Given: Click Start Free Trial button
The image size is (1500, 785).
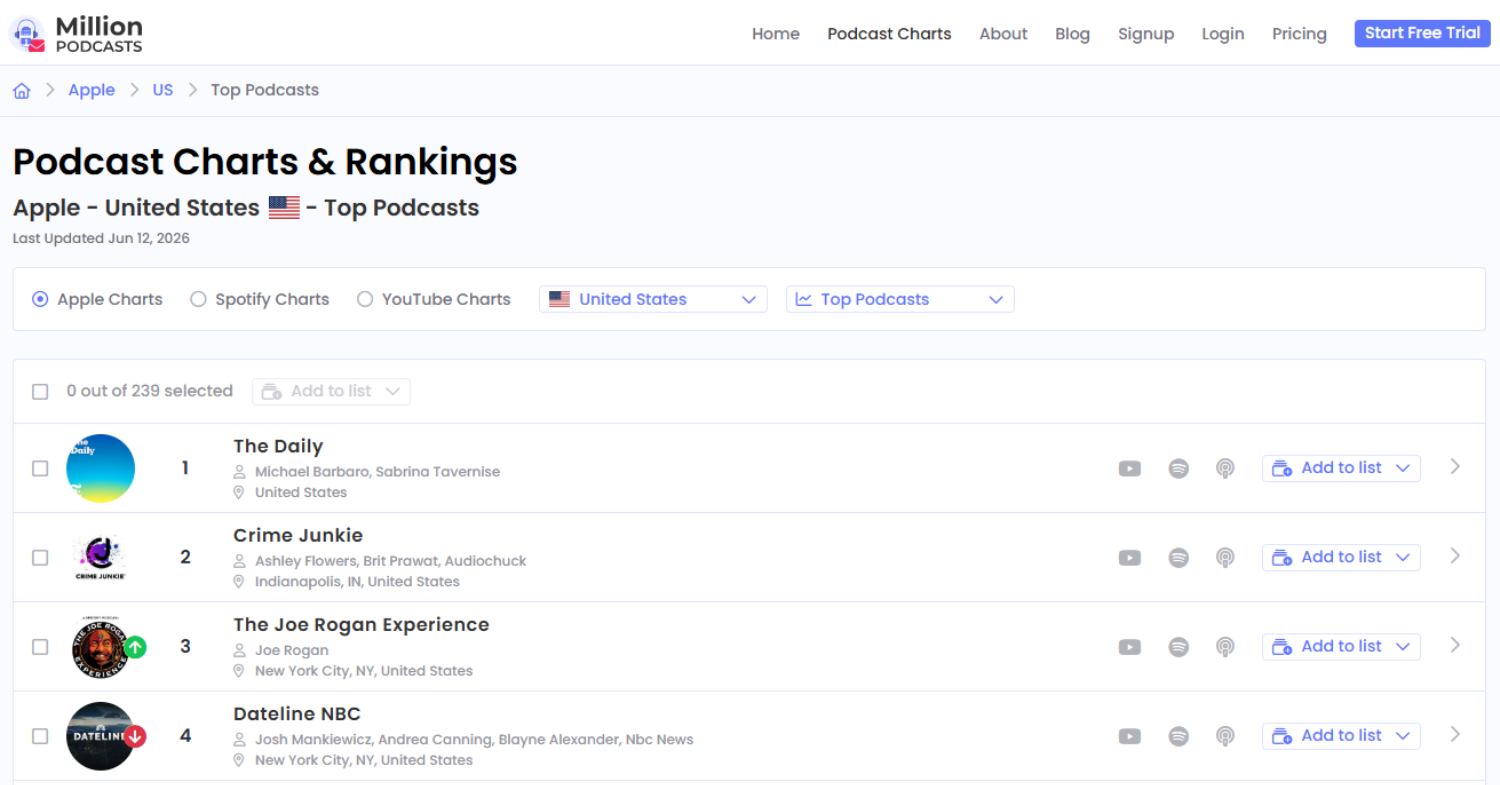Looking at the screenshot, I should 1422,33.
